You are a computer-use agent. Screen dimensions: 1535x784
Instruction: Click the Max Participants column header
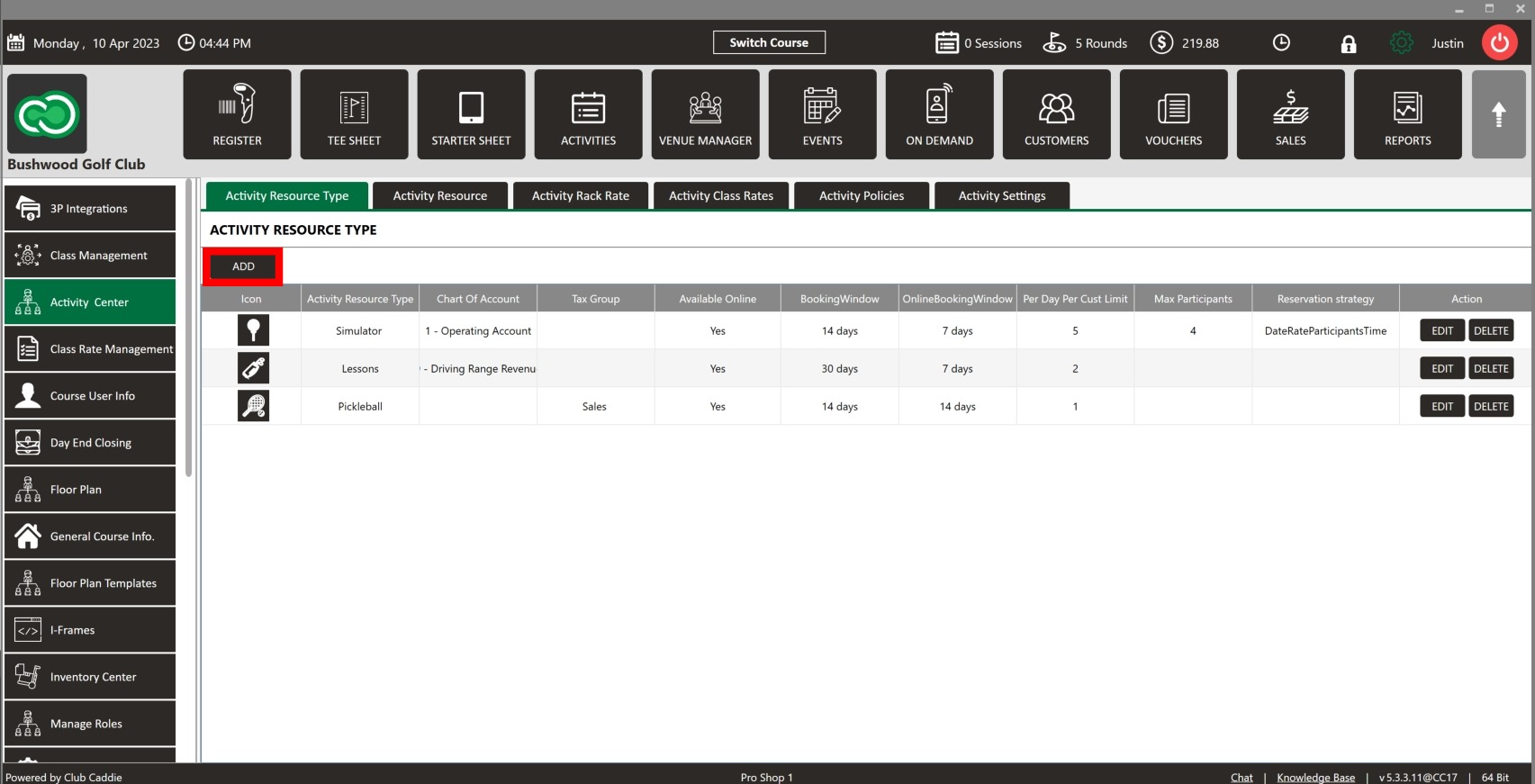pos(1193,298)
